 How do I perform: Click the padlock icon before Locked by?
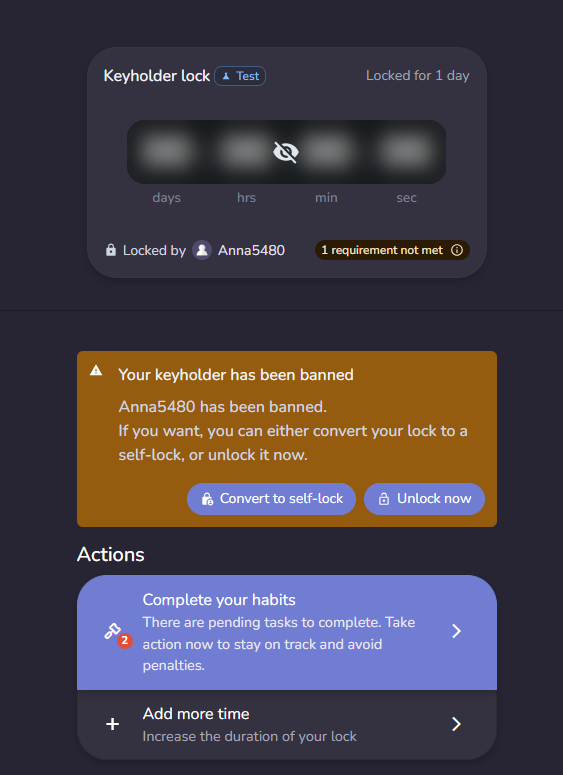click(111, 250)
